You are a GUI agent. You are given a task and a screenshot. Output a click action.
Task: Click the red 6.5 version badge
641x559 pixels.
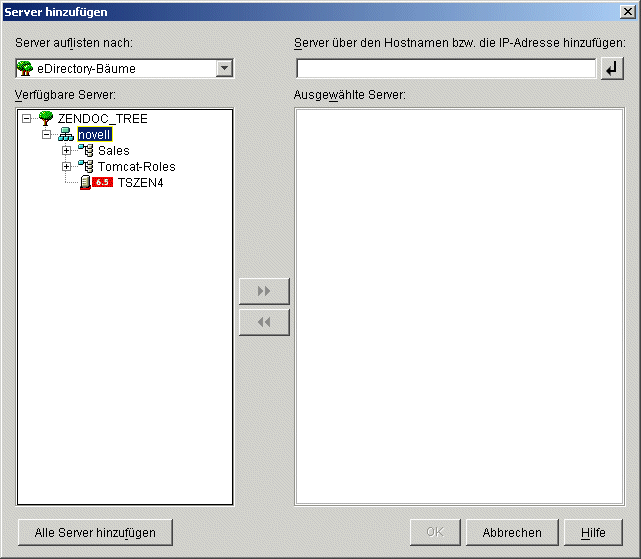103,182
